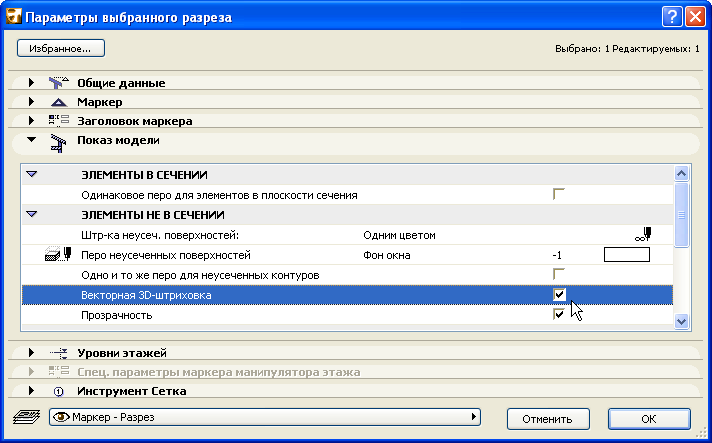Click the layers icon beside Маркер - Разрез
Image resolution: width=712 pixels, height=443 pixels.
26,417
